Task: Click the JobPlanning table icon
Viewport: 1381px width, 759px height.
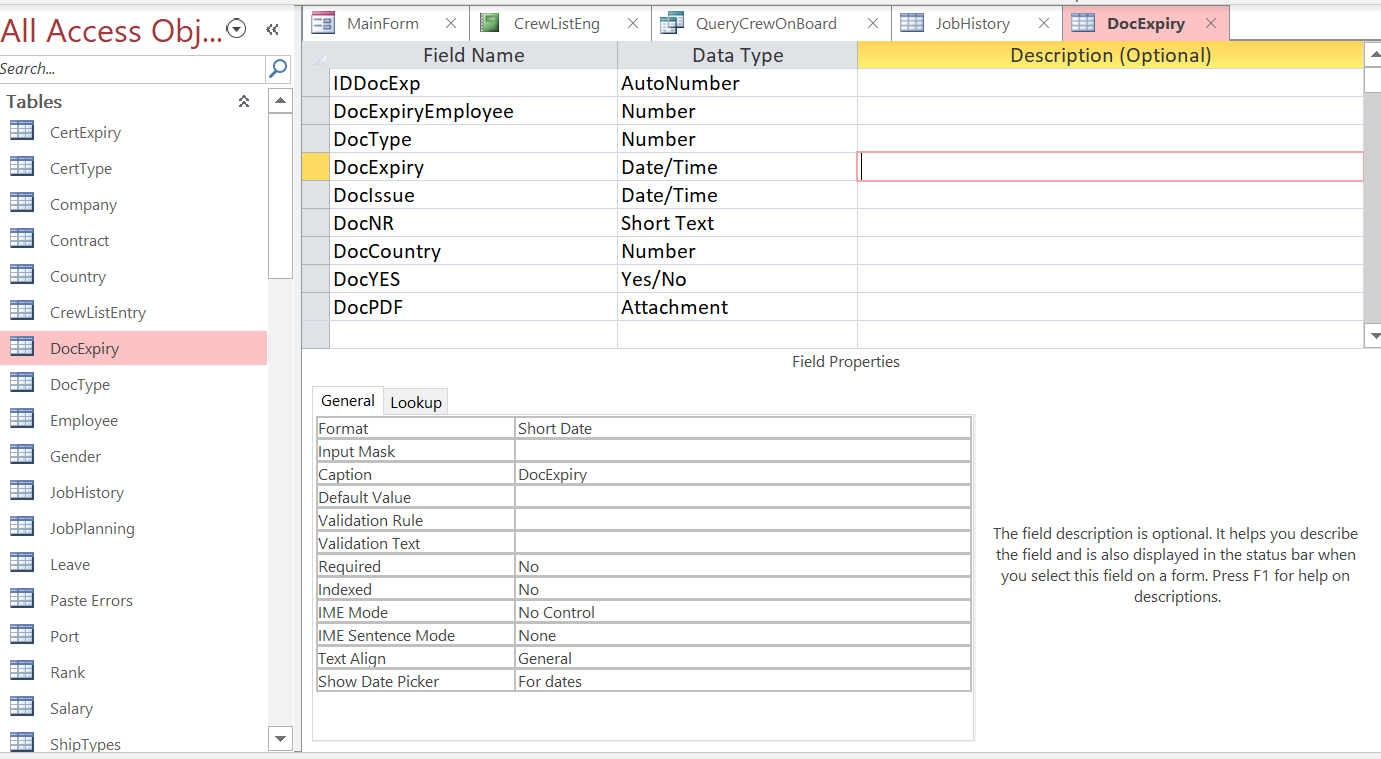Action: tap(22, 528)
